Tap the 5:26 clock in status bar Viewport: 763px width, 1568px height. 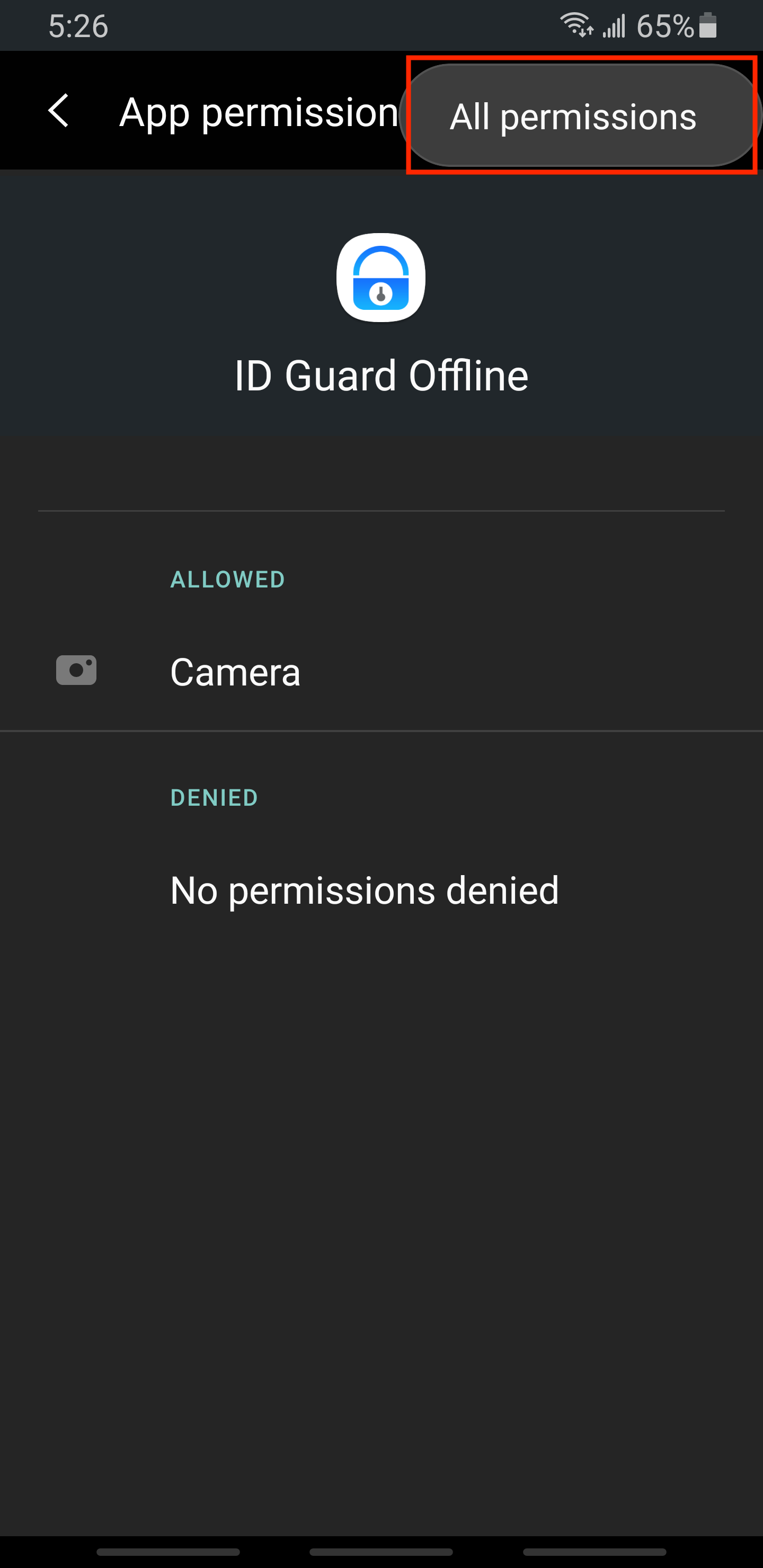[78, 27]
